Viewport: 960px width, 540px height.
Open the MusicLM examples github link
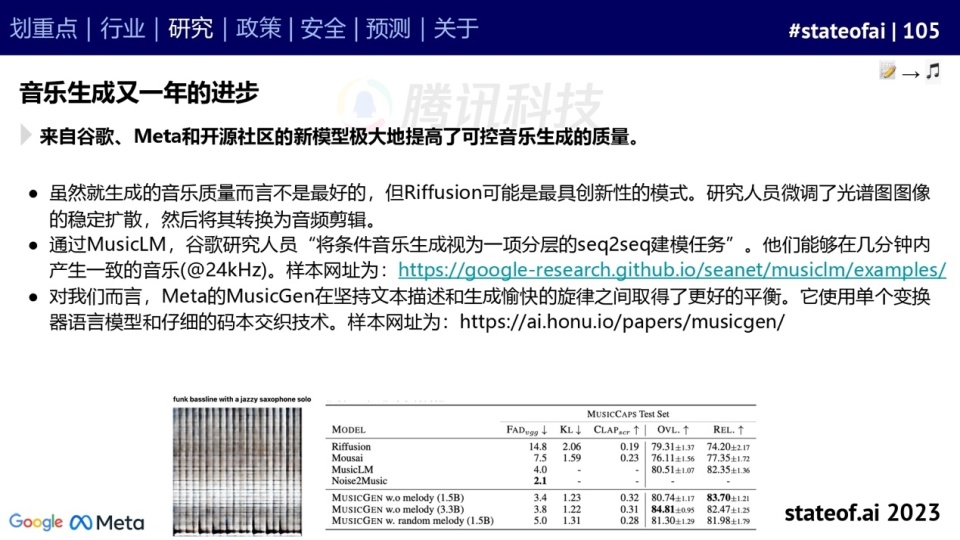click(672, 269)
